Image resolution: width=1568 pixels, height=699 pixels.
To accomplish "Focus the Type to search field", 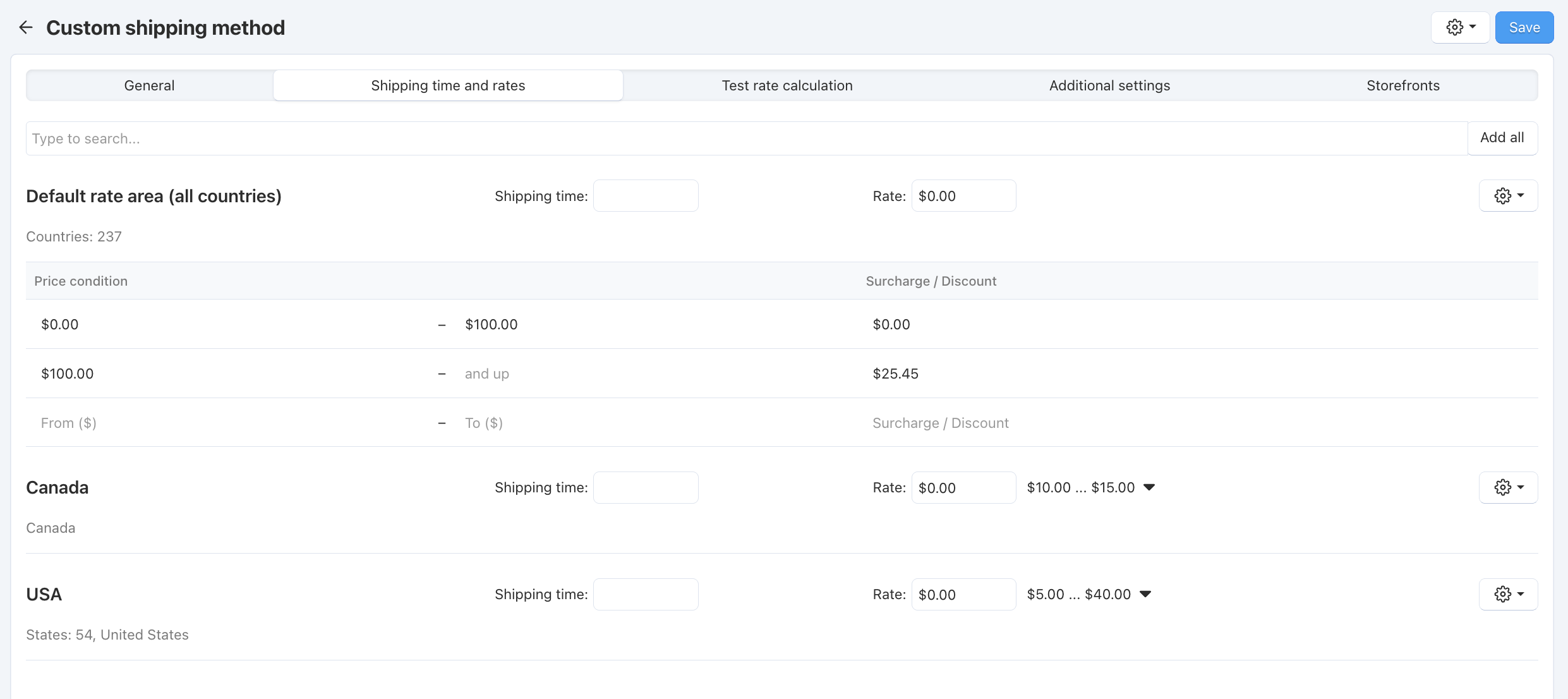I will click(746, 138).
